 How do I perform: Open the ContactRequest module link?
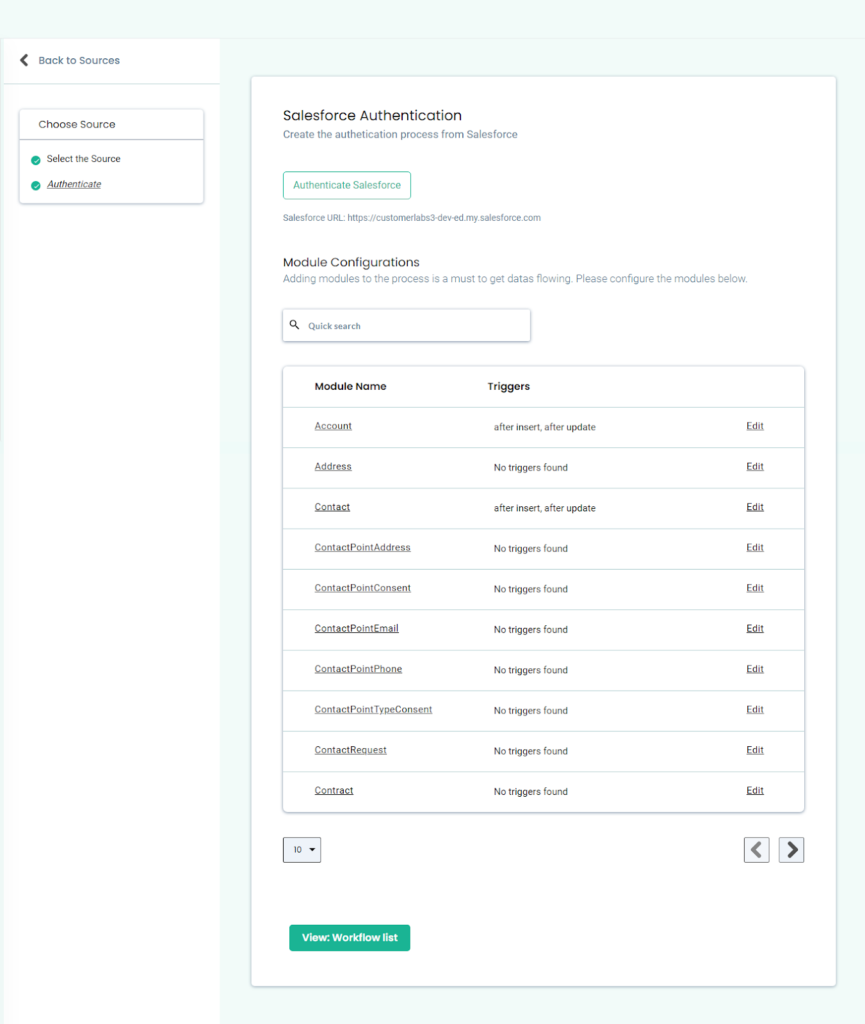(x=351, y=750)
